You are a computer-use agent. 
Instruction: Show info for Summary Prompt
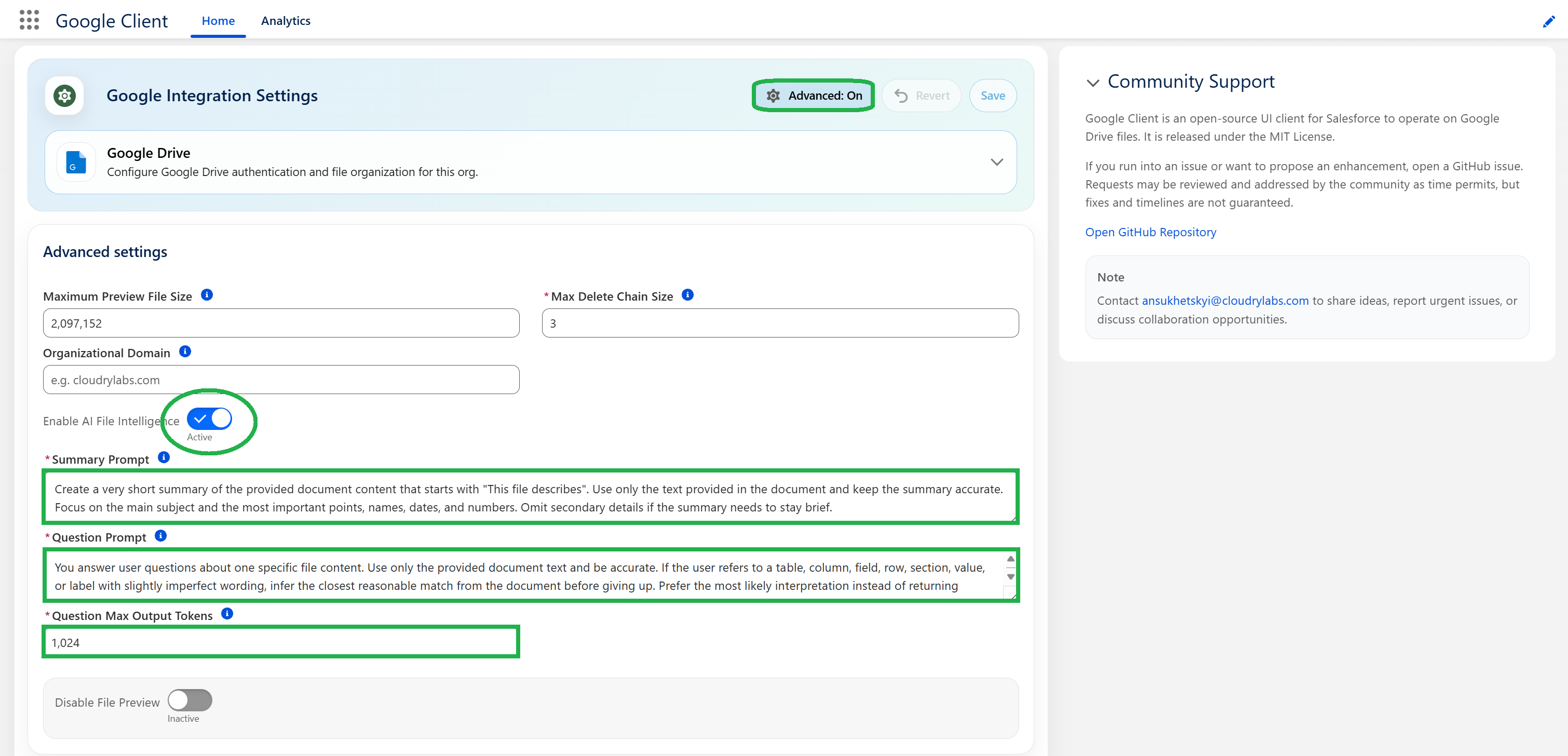pos(164,458)
